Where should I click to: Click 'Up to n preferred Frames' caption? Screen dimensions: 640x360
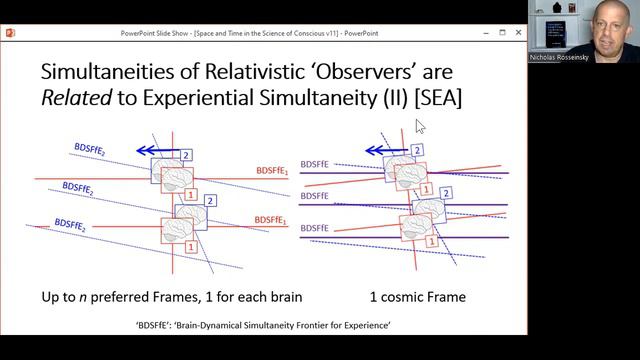click(x=172, y=297)
